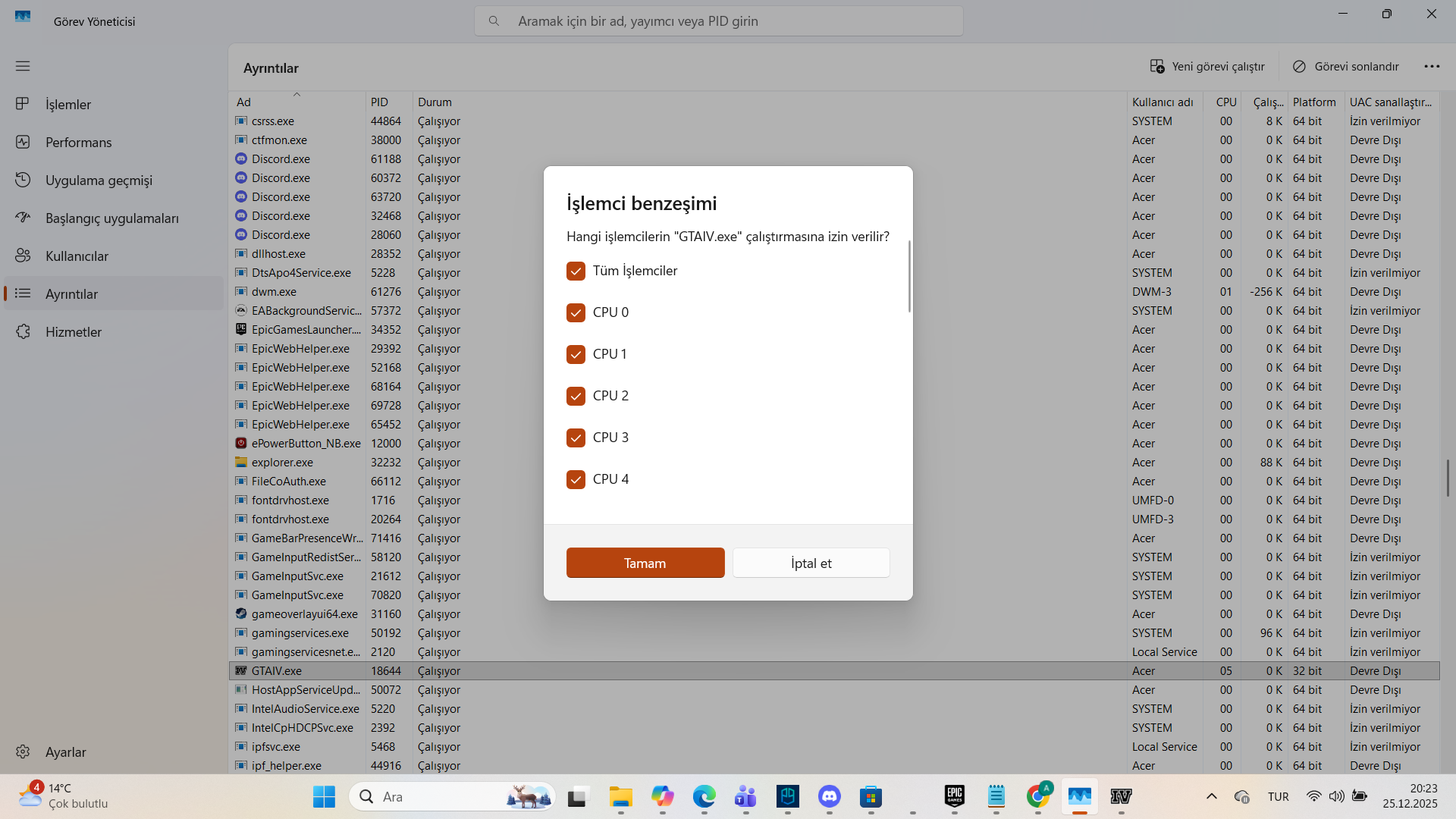Open the İşlemler processes page
This screenshot has width=1456, height=819.
[114, 104]
